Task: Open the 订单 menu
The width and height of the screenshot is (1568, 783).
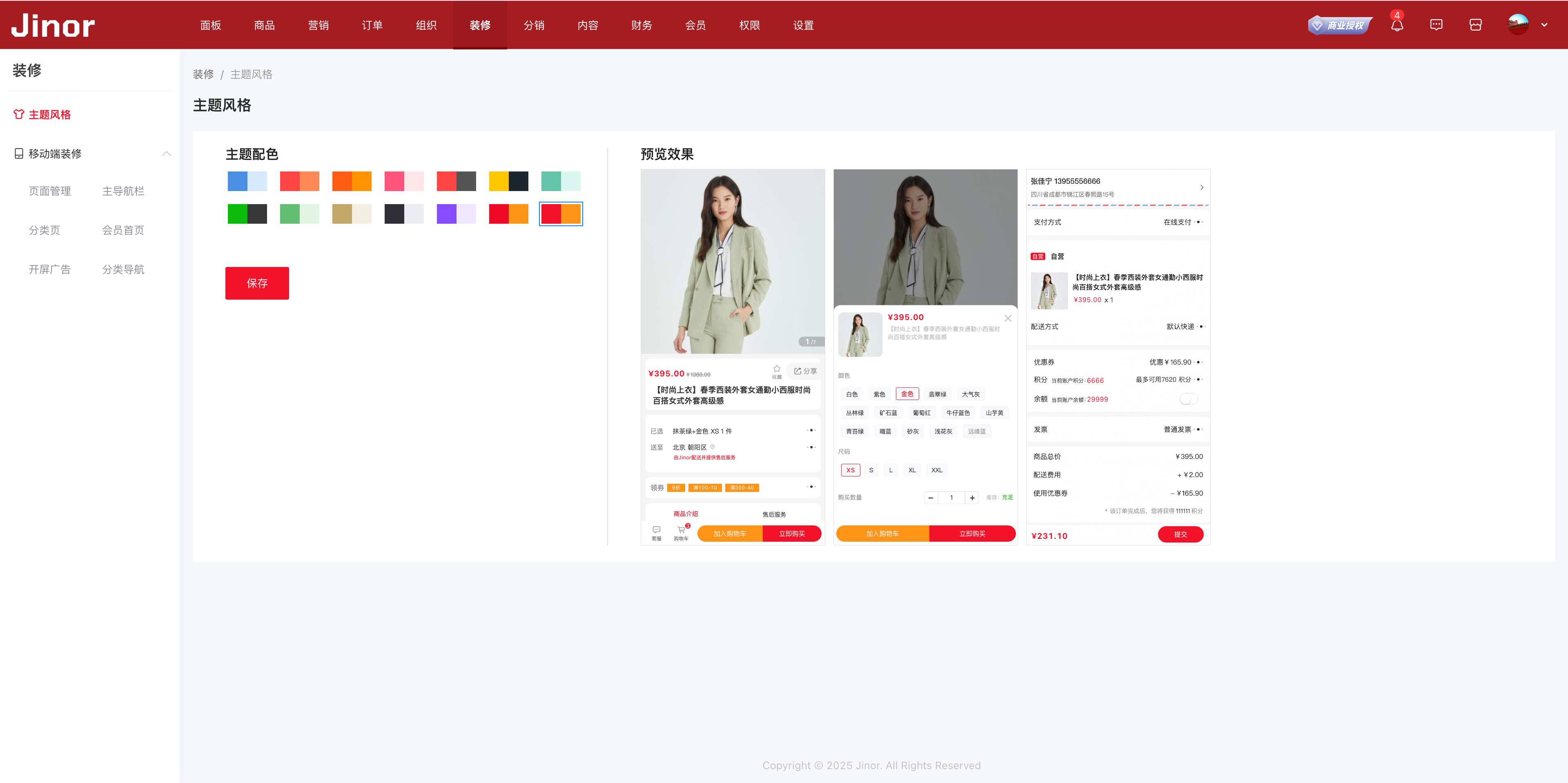Action: [x=372, y=25]
